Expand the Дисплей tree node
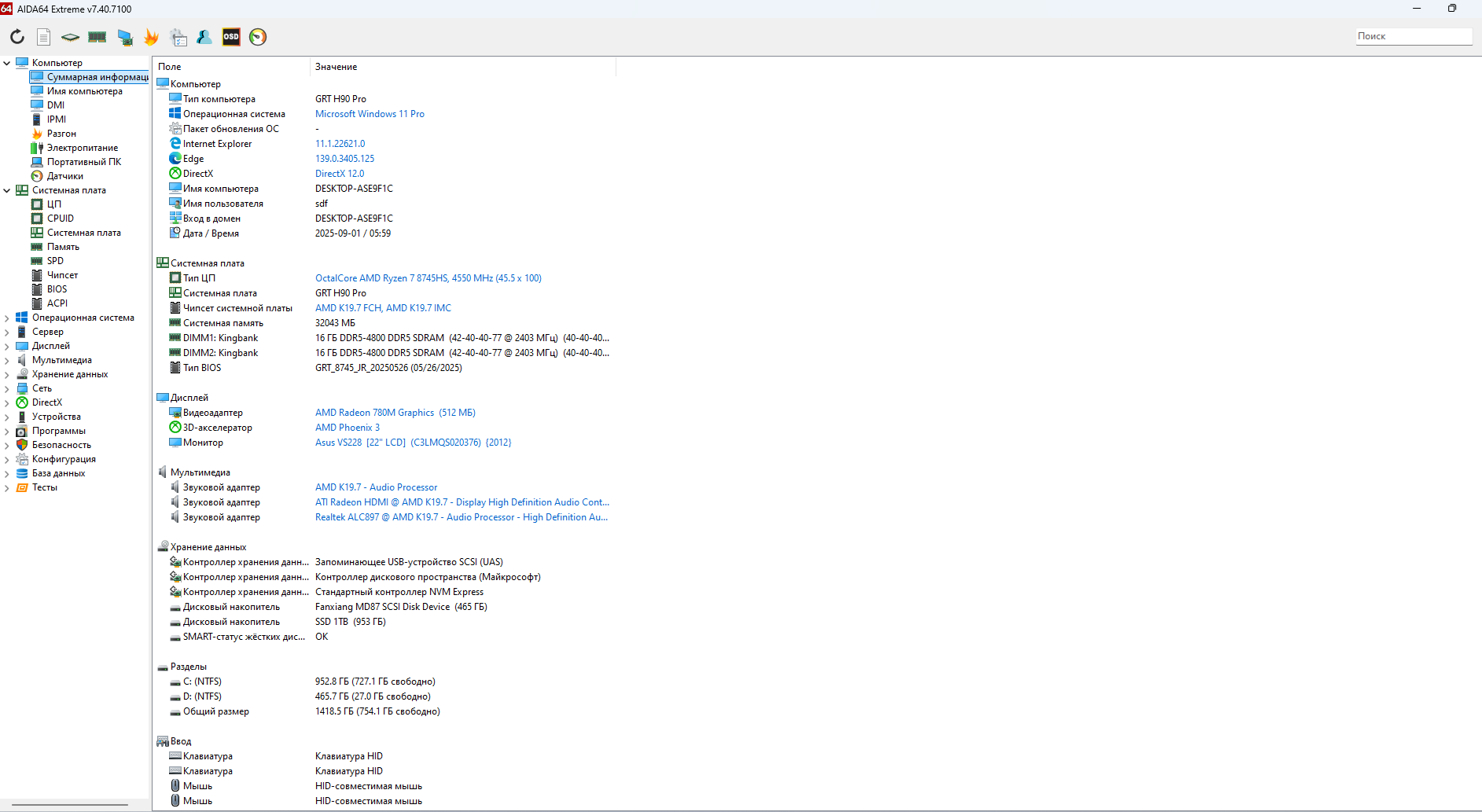Screen dimensions: 1482x812 pos(7,346)
